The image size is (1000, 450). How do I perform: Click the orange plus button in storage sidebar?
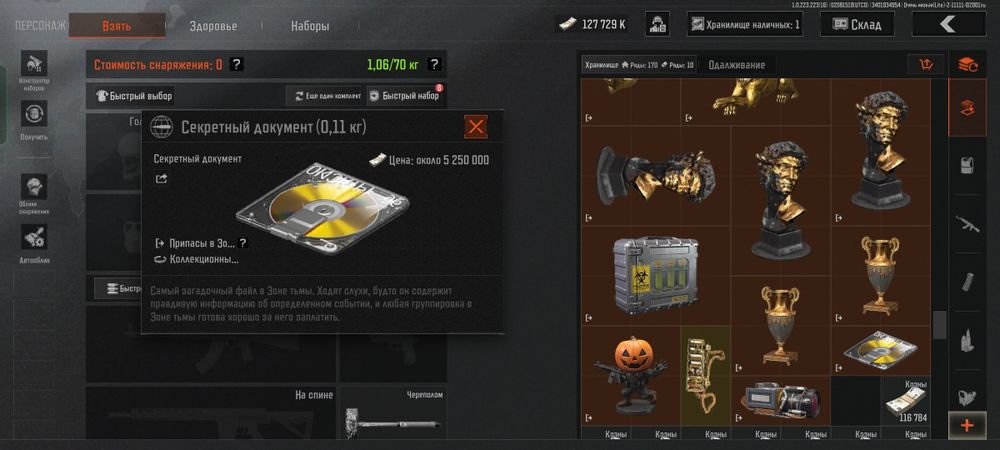967,425
